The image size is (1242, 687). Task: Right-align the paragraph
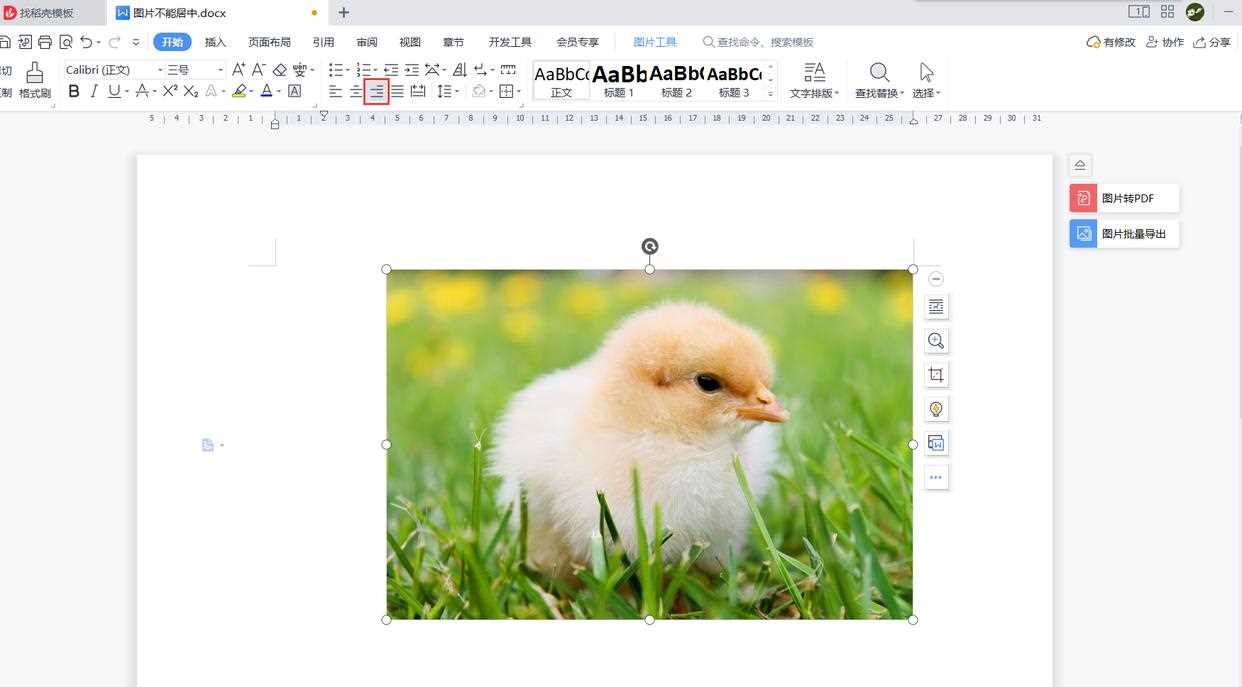[377, 91]
